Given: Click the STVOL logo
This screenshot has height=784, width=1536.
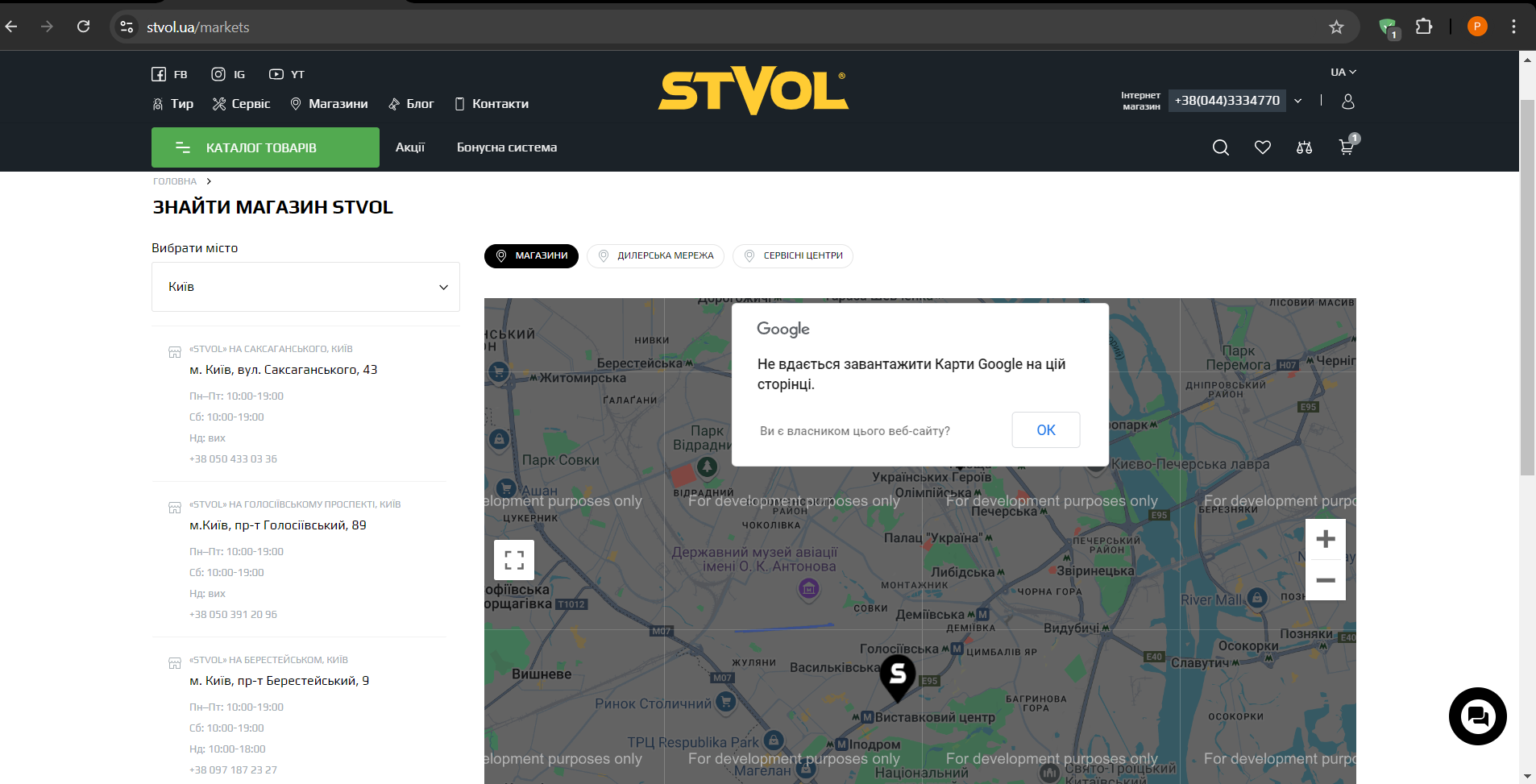Looking at the screenshot, I should 753,90.
